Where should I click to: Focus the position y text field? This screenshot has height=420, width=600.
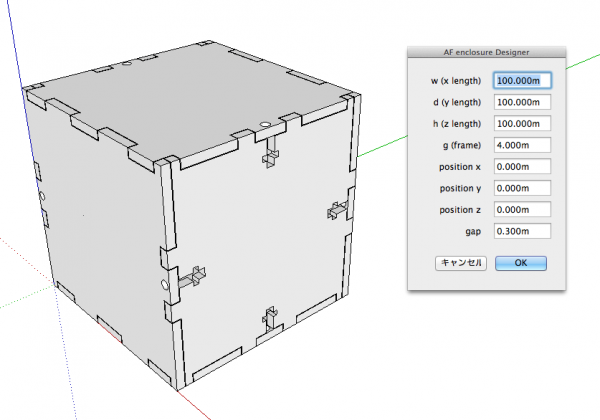(522, 188)
